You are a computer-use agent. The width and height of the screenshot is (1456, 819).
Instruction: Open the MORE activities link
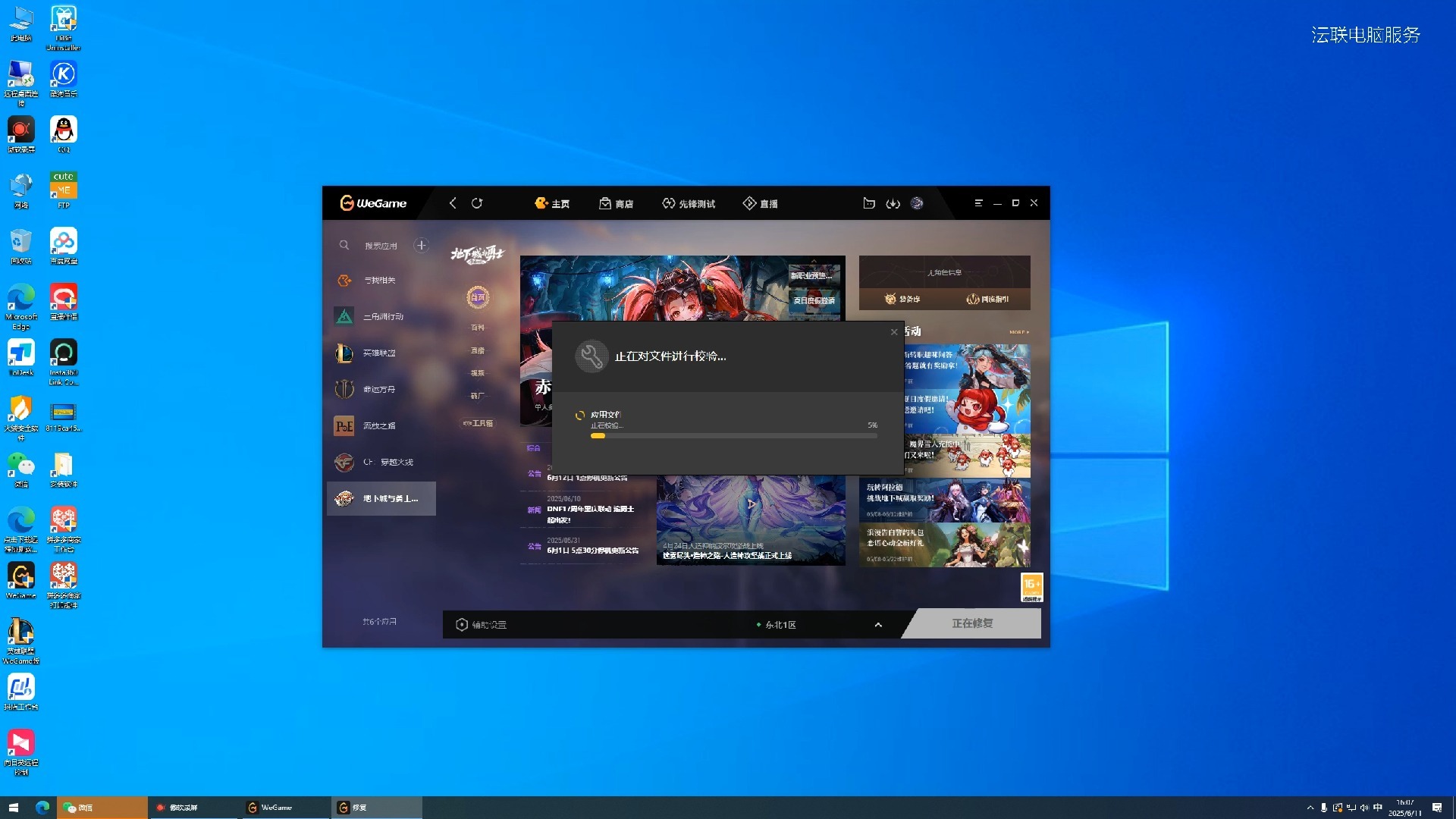[1019, 332]
